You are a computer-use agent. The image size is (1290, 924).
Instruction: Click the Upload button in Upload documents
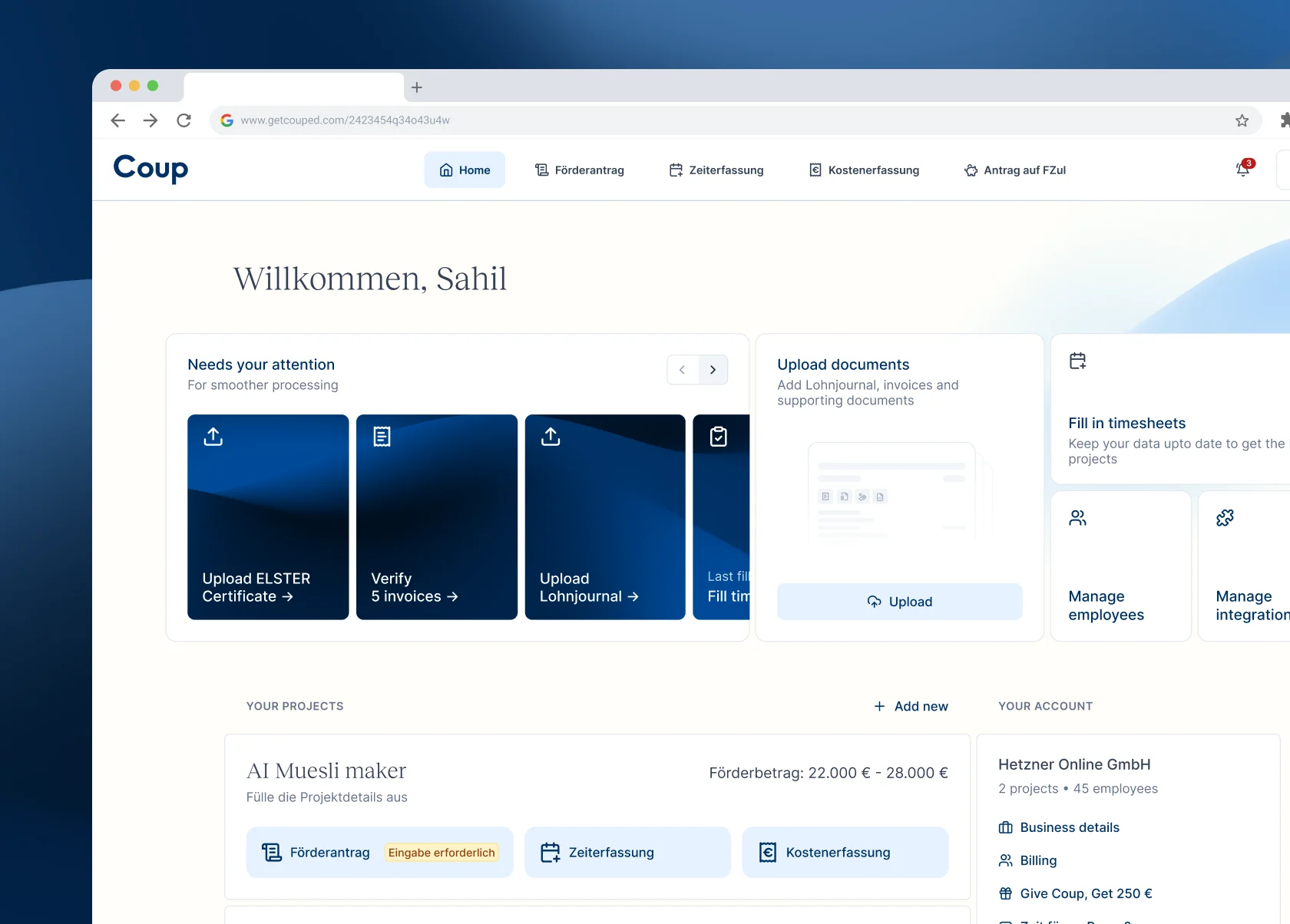pos(900,602)
